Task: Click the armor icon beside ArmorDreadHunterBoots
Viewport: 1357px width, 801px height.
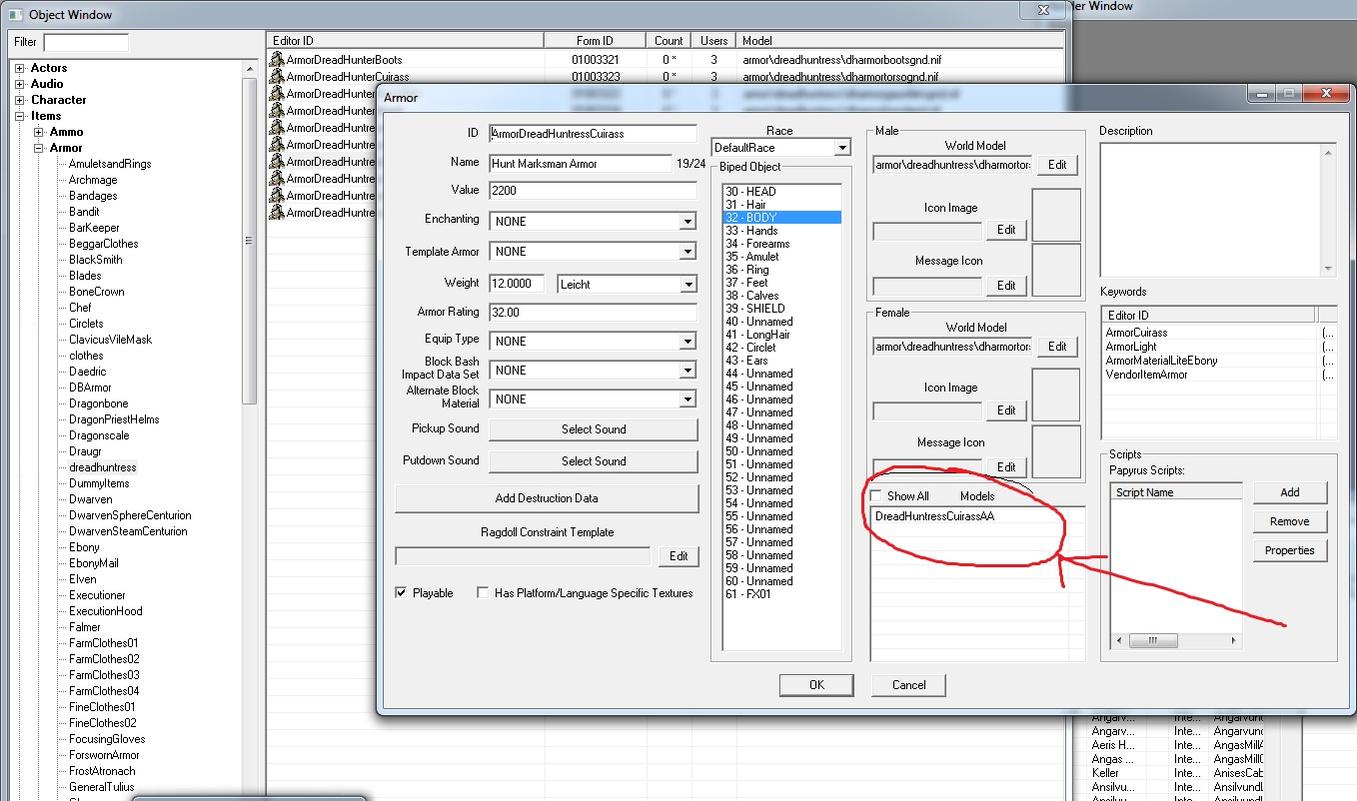Action: [277, 60]
